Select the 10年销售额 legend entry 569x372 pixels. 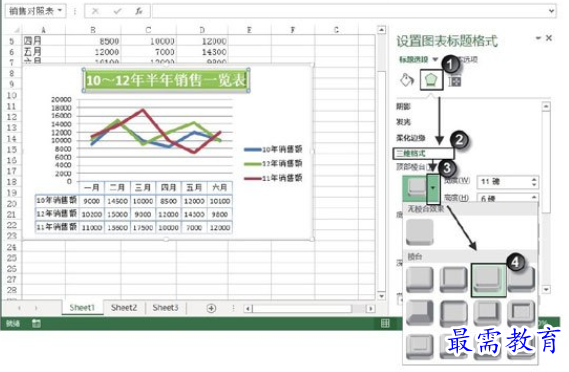[x=273, y=149]
